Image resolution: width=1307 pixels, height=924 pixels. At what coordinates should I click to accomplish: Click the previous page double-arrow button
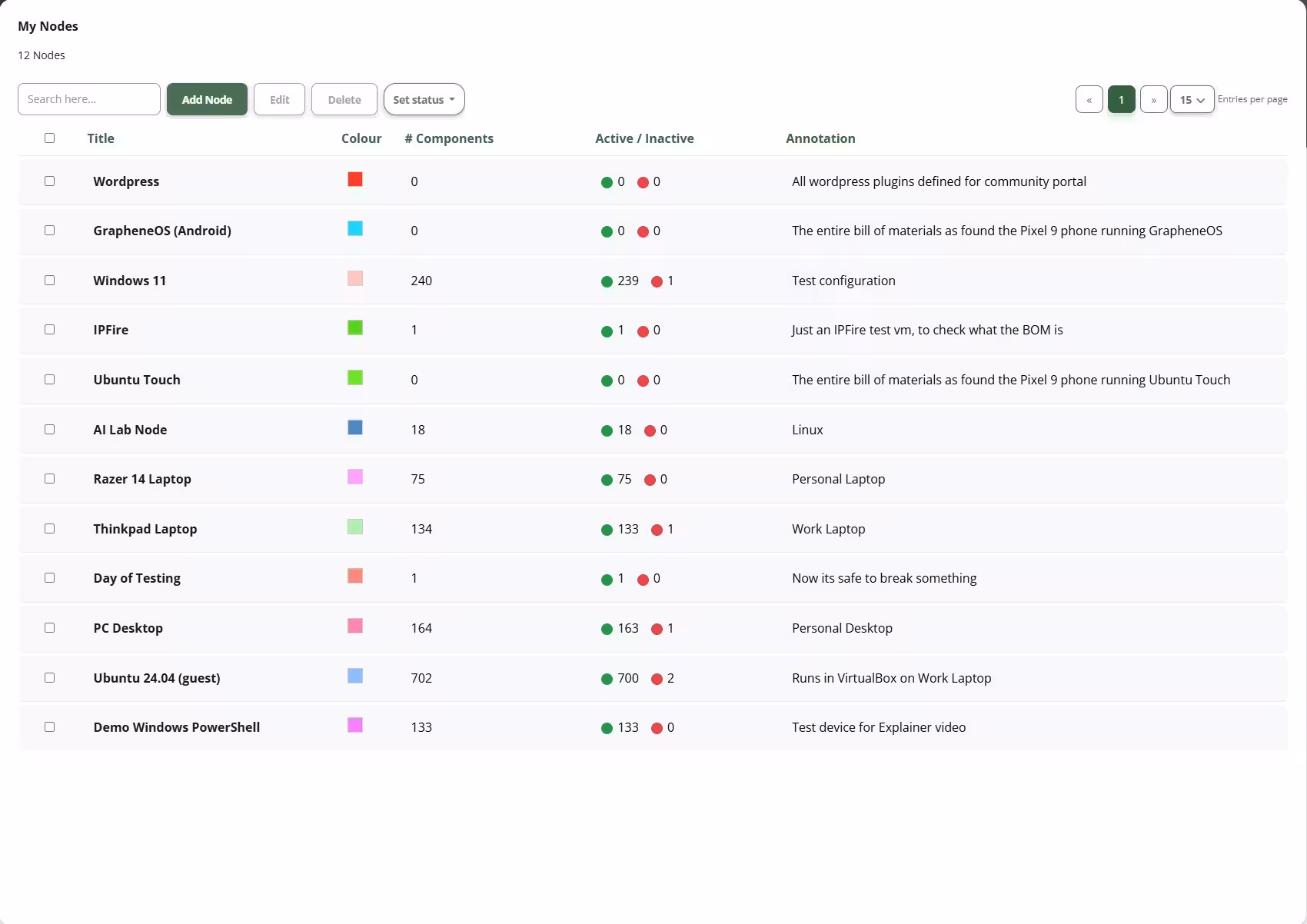click(1089, 100)
